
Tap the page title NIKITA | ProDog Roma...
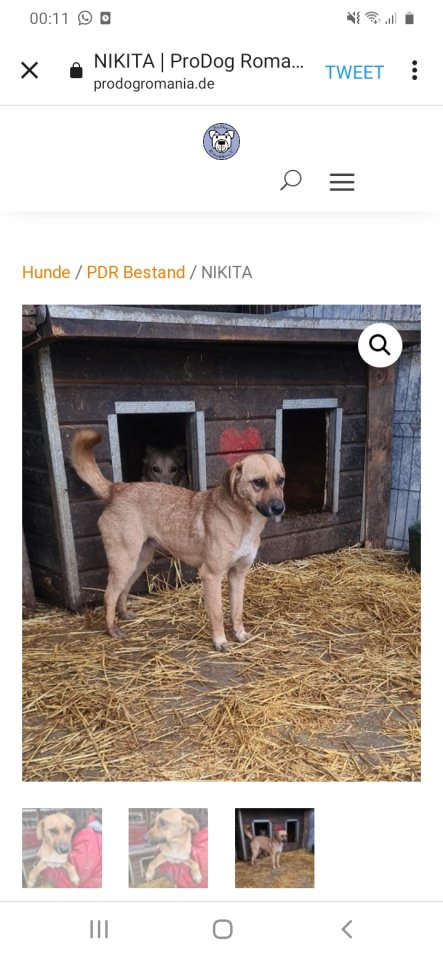(x=198, y=61)
